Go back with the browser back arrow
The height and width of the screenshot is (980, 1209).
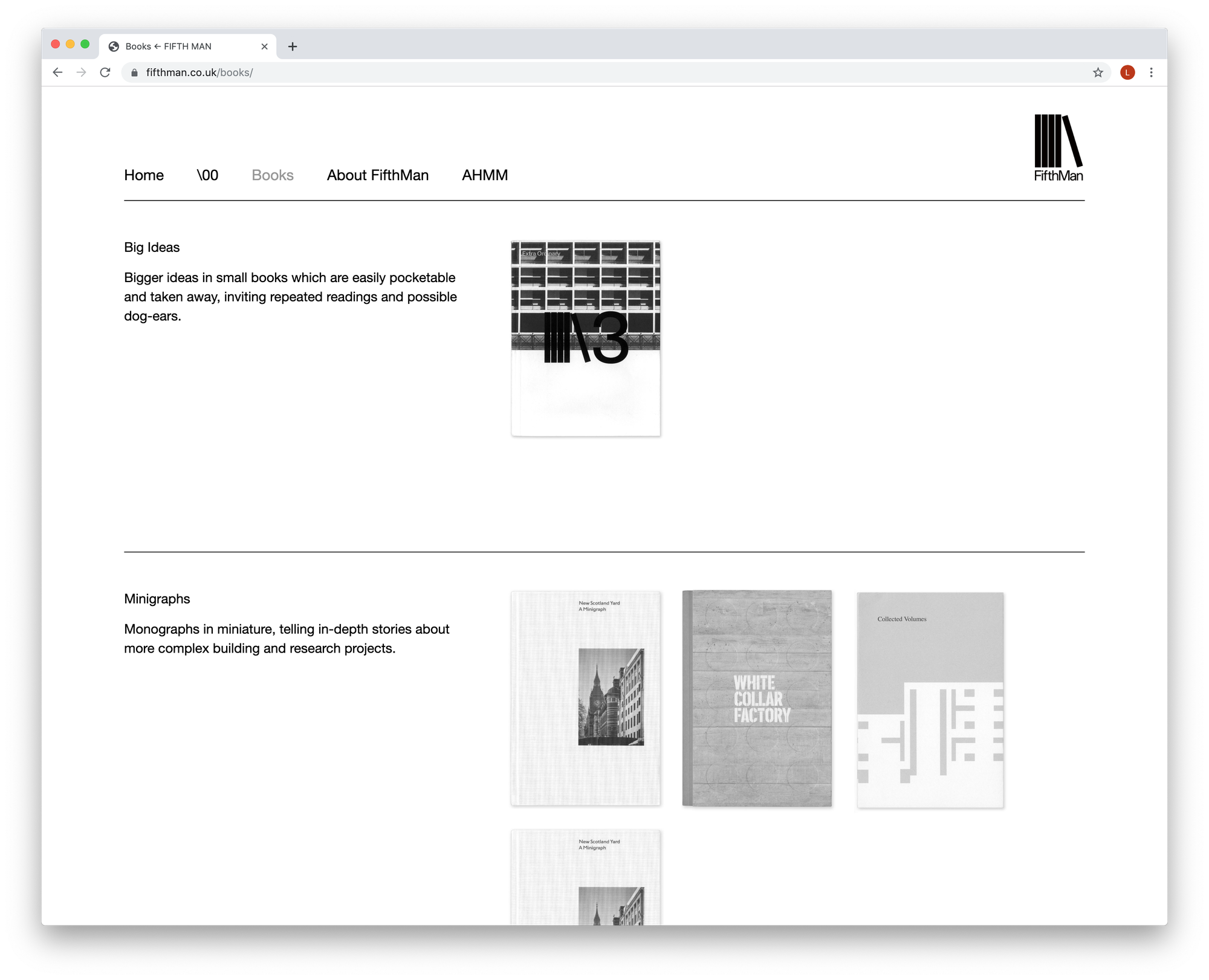point(57,73)
